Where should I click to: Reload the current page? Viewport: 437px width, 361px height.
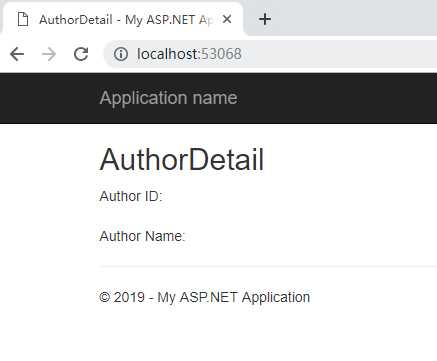click(81, 54)
